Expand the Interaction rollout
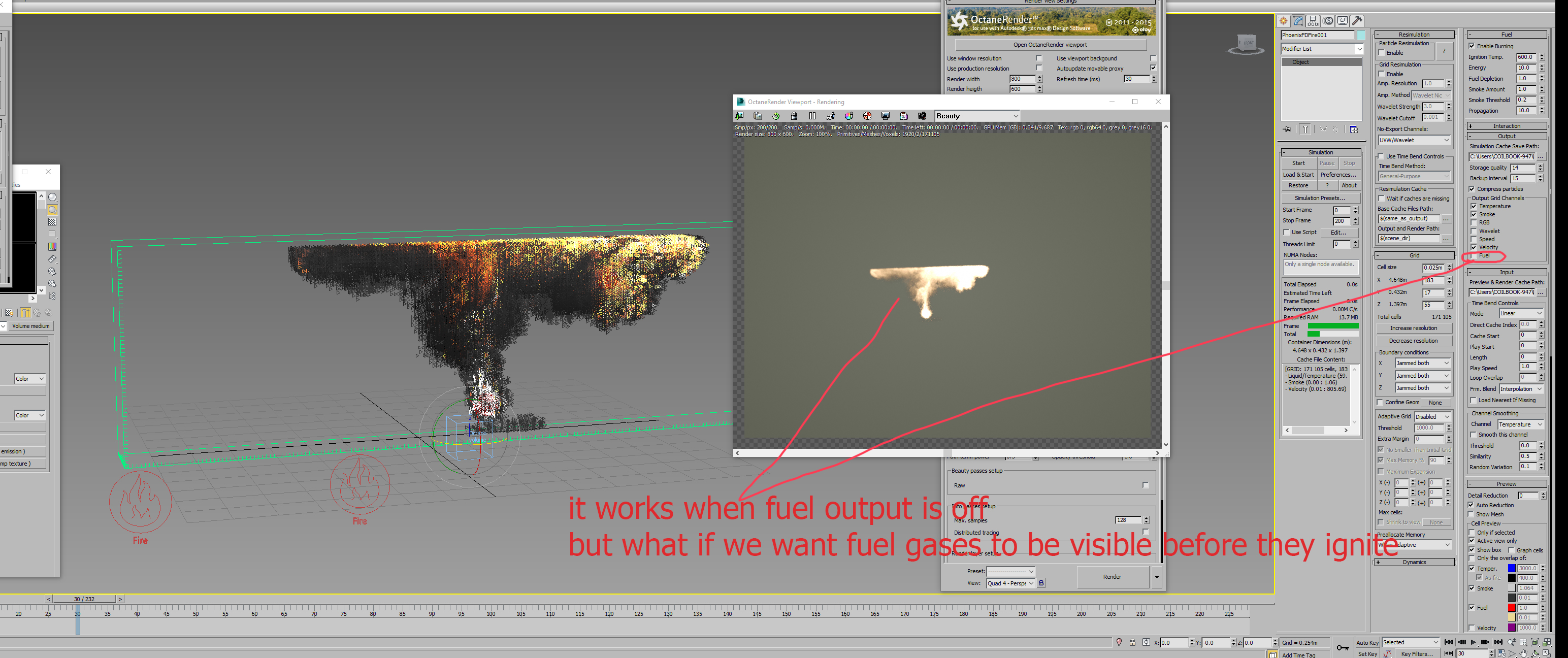Screen dimensions: 1568x658 [1506, 126]
